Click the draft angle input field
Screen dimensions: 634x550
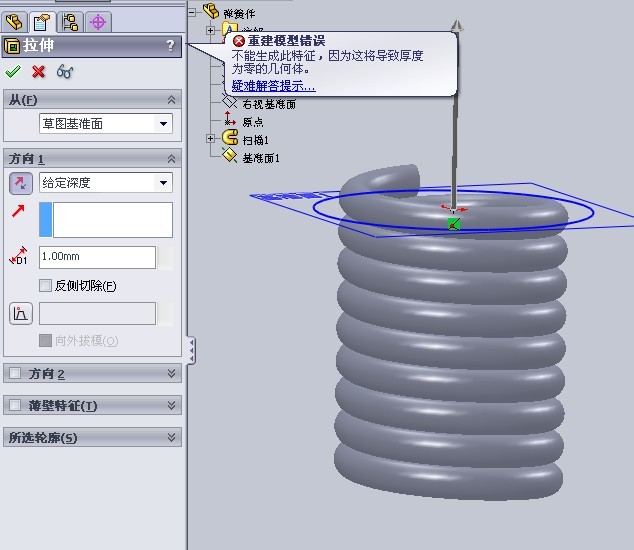coord(97,313)
